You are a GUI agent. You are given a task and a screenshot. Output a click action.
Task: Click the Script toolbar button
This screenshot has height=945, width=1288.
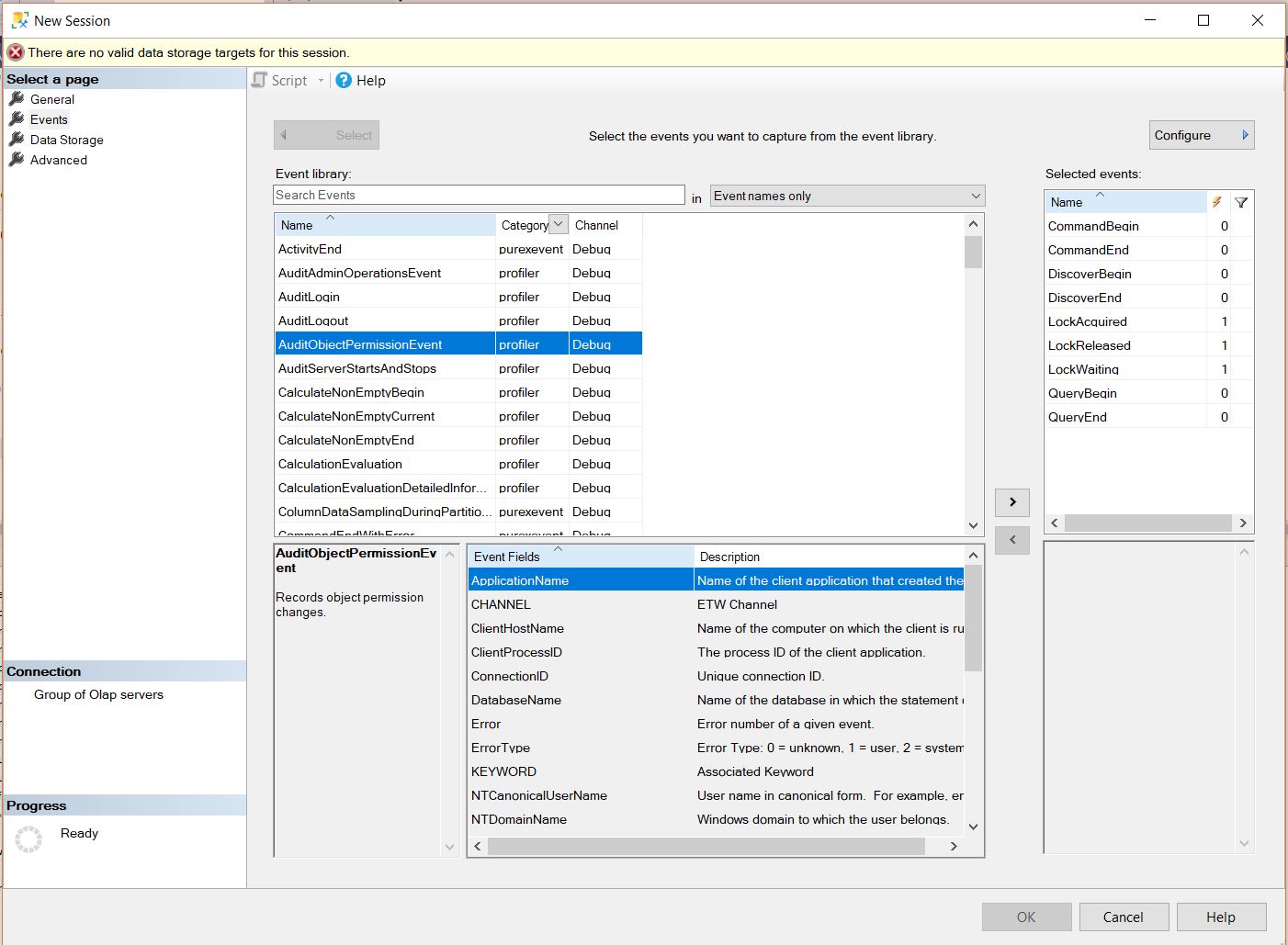[281, 81]
